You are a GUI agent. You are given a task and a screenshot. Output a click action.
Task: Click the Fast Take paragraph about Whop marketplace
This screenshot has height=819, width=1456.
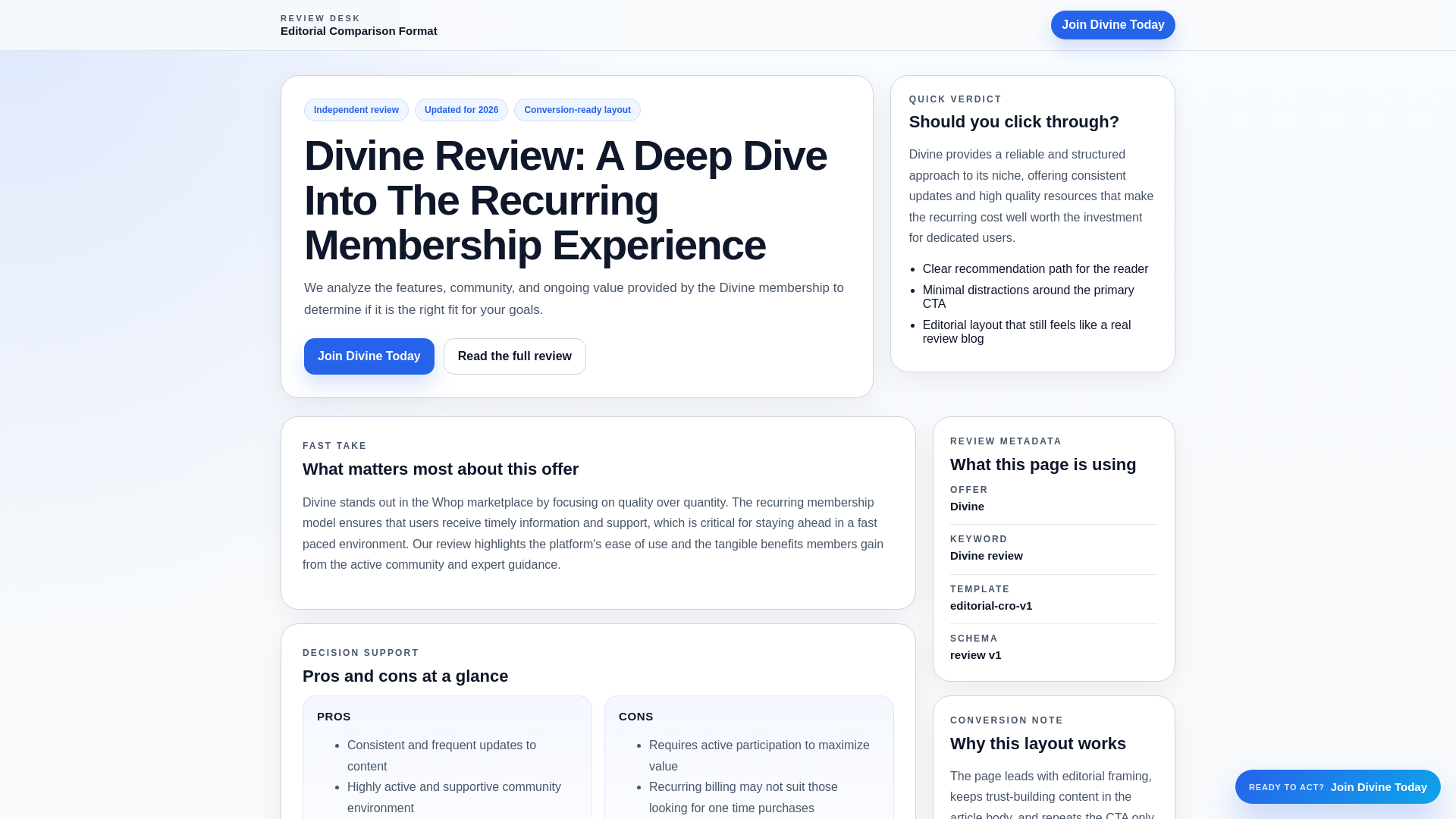pyautogui.click(x=593, y=534)
